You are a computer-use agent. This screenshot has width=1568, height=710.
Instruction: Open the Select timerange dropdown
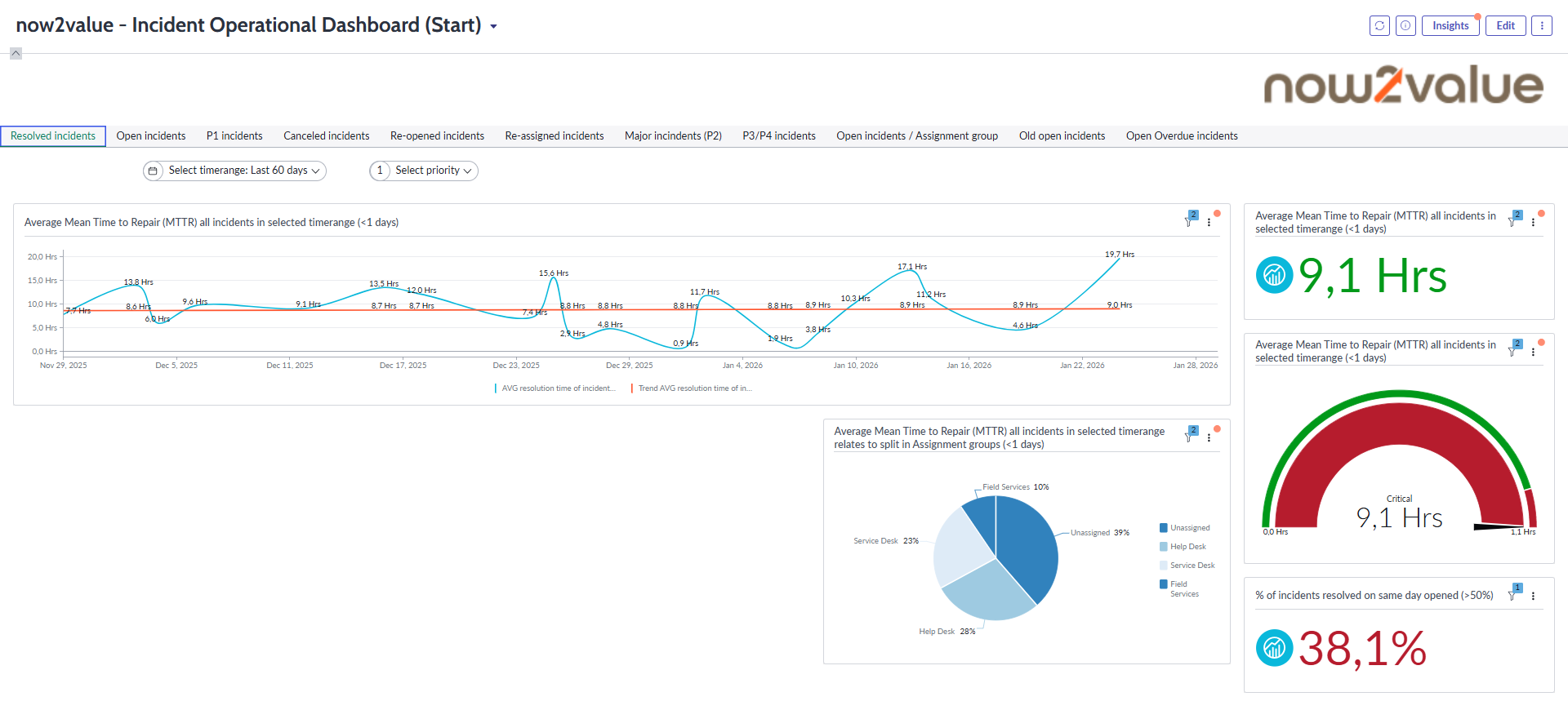[234, 171]
